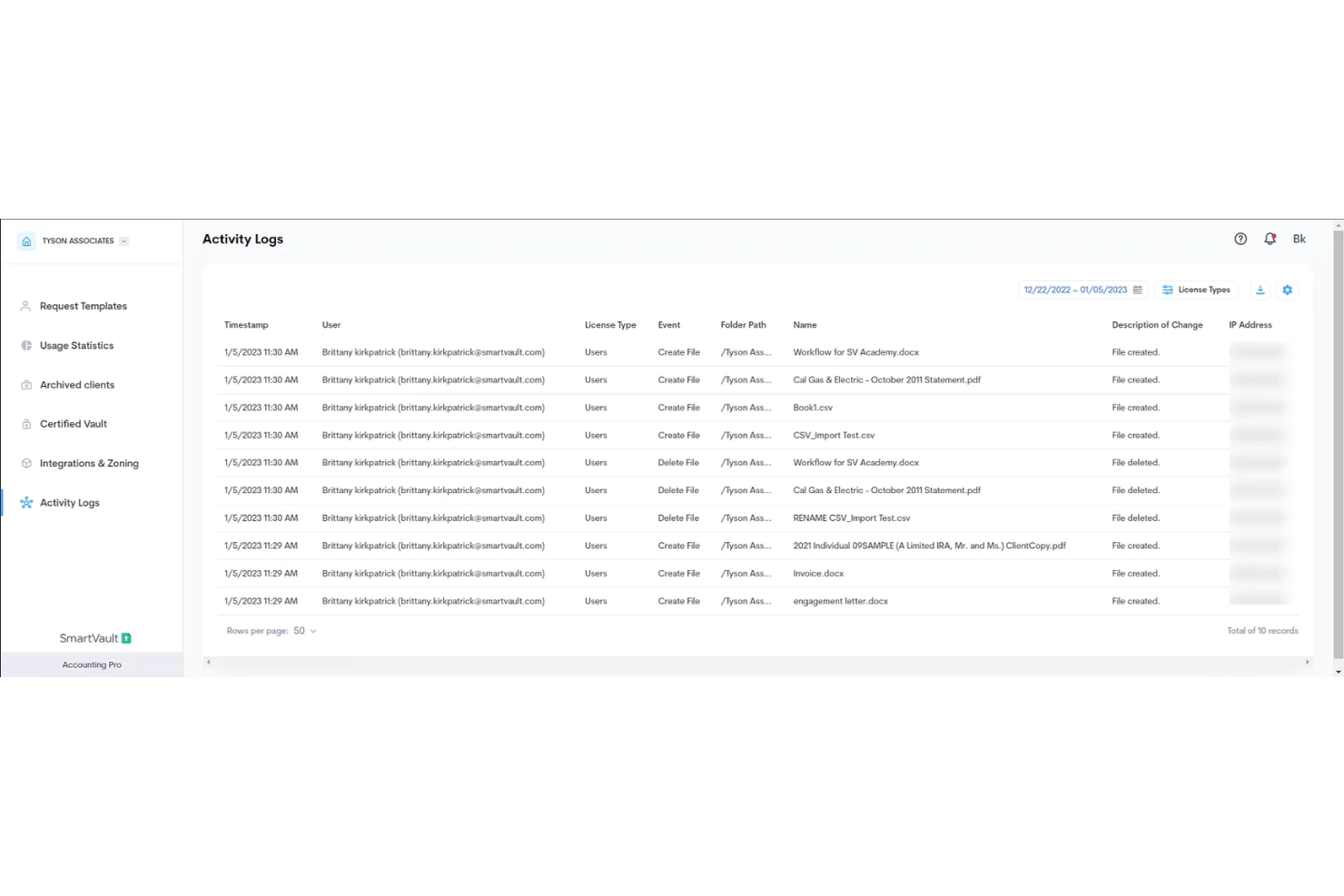This screenshot has height=896, width=1344.
Task: Open the Rows per page dropdown
Action: 312,630
